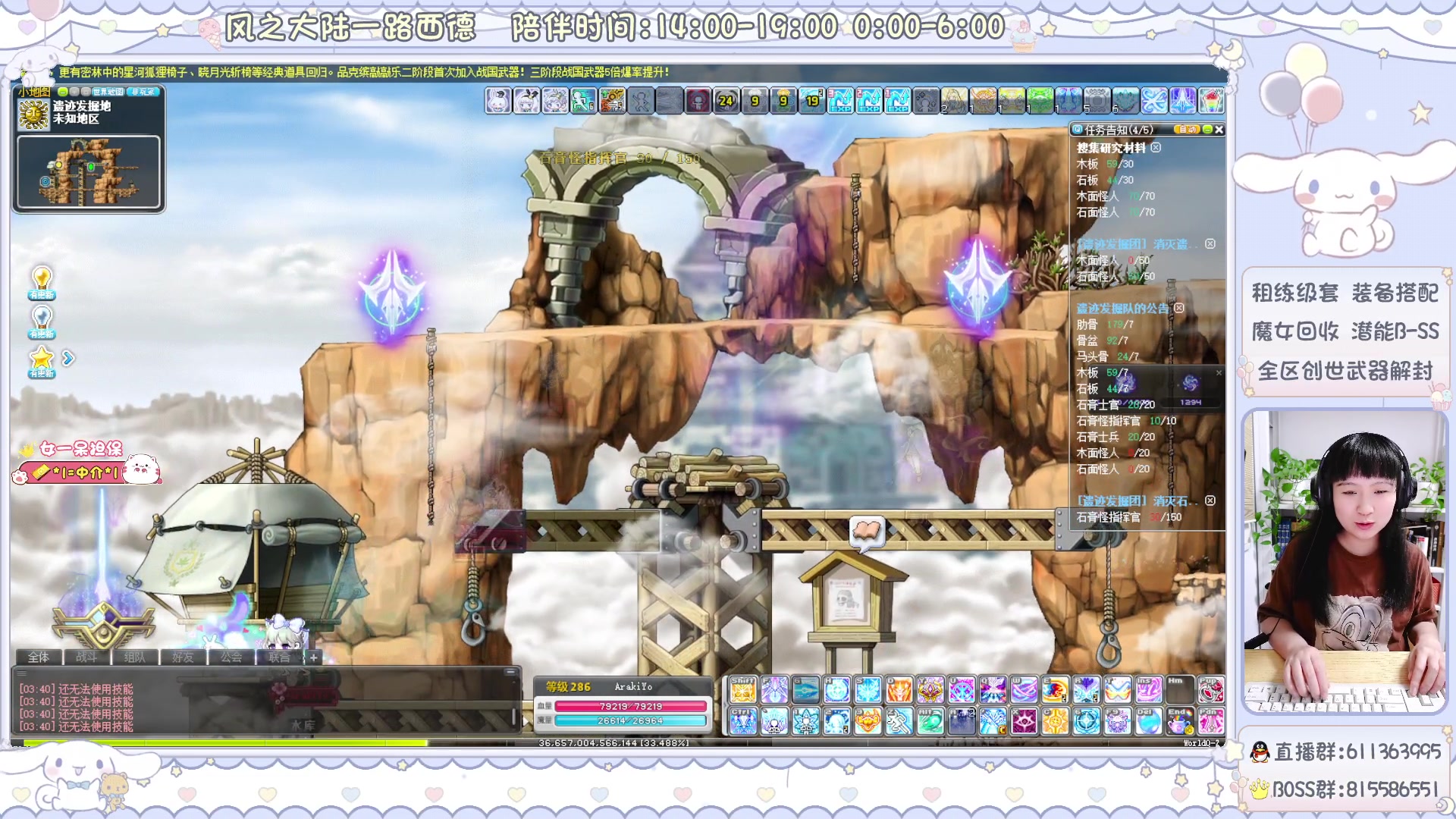Click the G-key skill on cooldown
The height and width of the screenshot is (819, 1456).
coord(805,690)
